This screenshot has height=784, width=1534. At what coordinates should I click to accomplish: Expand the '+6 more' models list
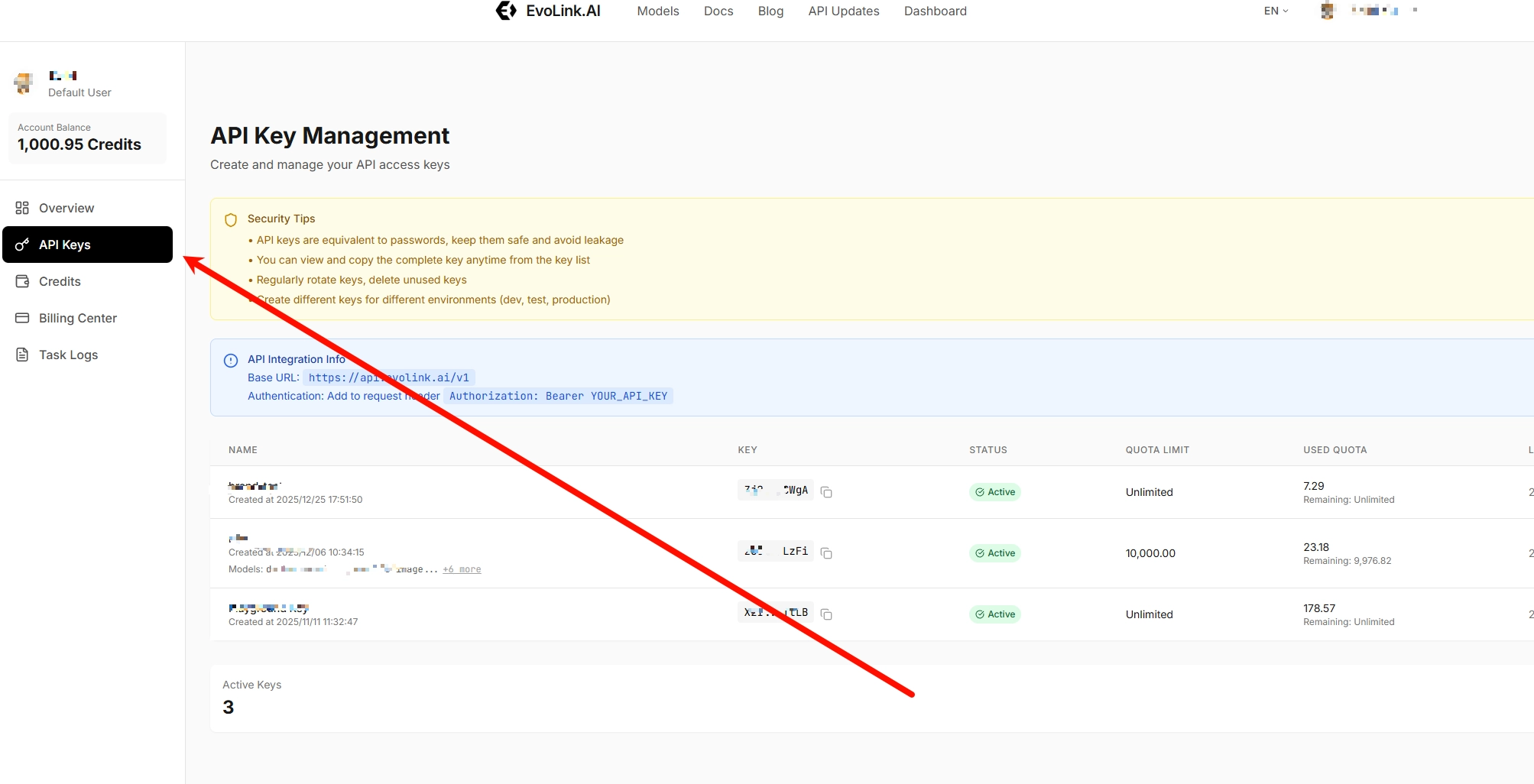(462, 569)
